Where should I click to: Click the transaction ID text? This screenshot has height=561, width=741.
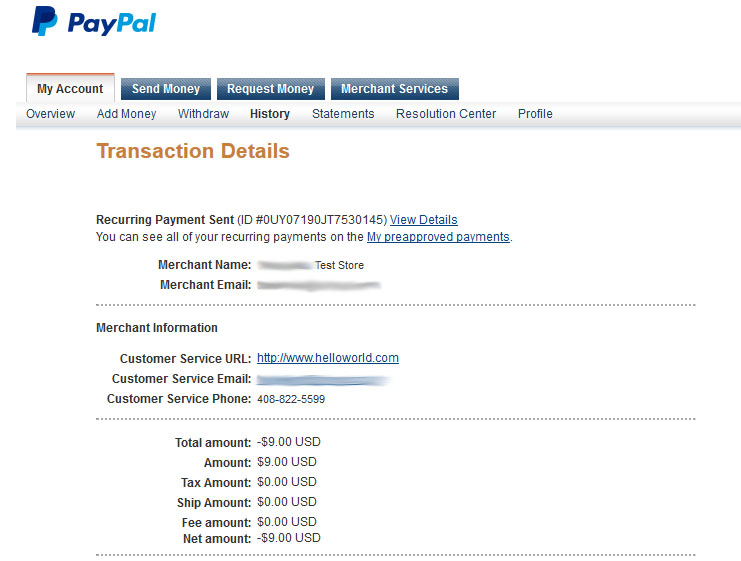(312, 220)
